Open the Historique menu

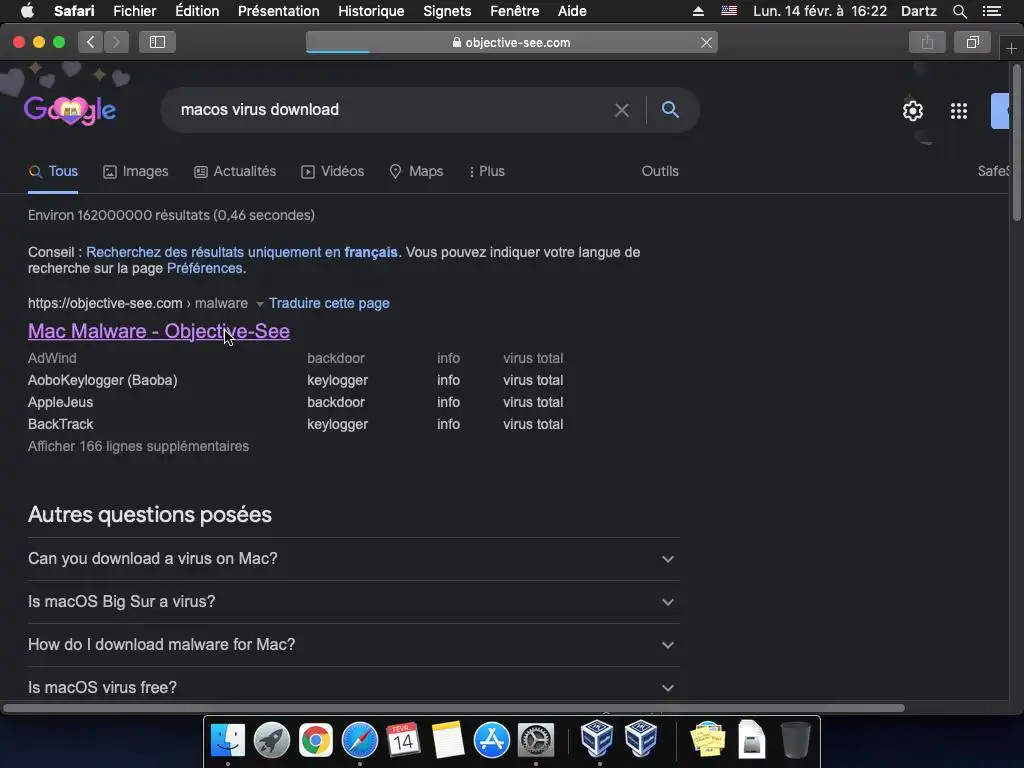[372, 11]
